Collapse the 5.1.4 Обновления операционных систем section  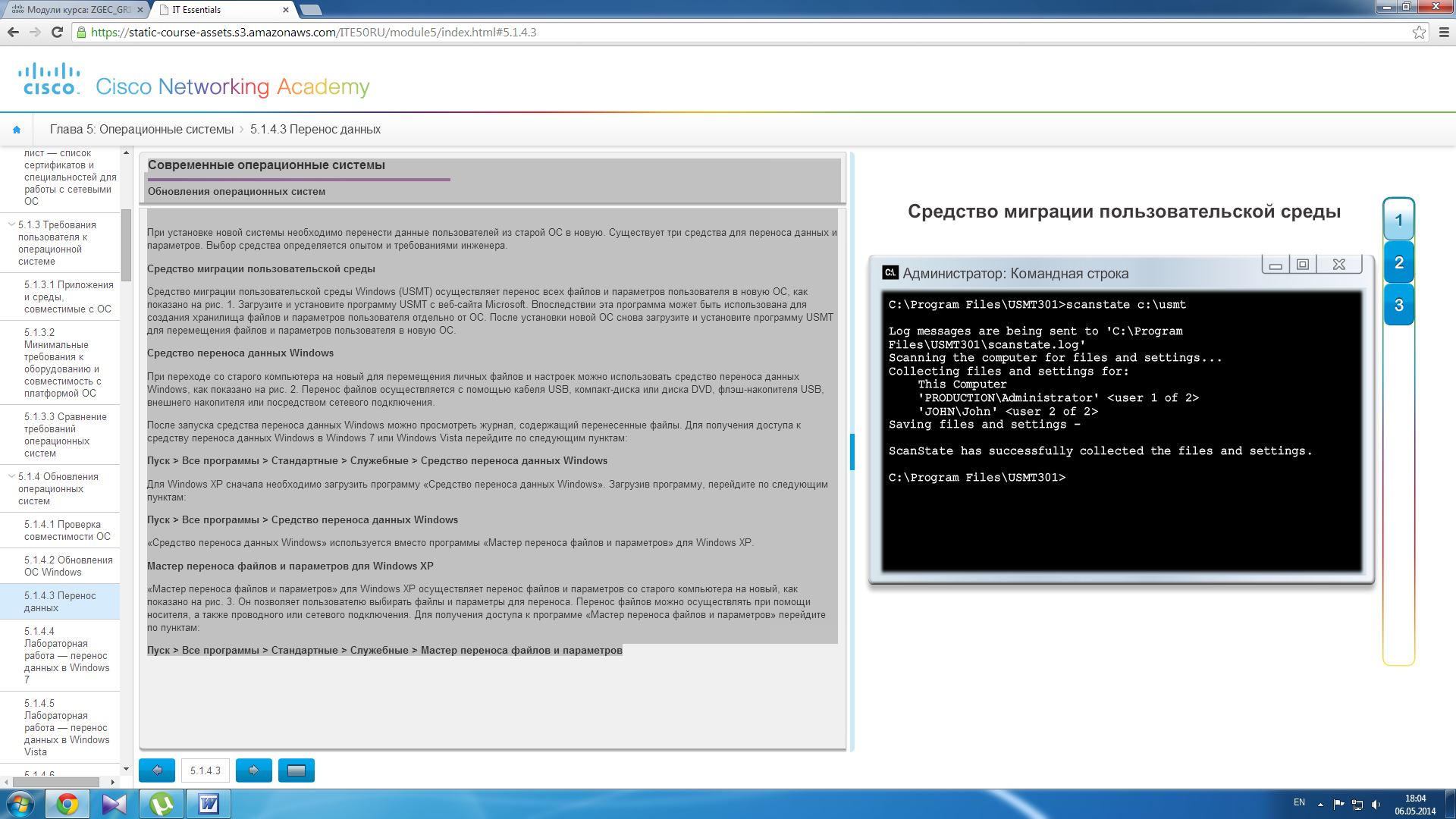tap(11, 476)
